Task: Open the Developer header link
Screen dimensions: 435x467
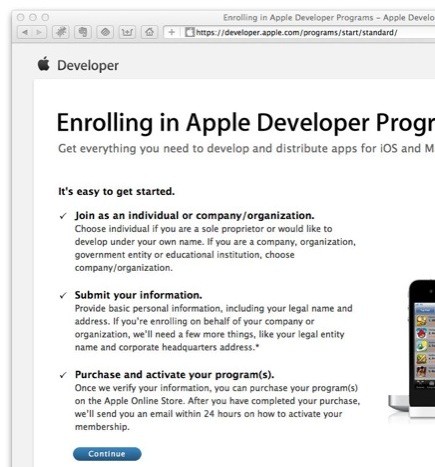Action: click(x=88, y=65)
